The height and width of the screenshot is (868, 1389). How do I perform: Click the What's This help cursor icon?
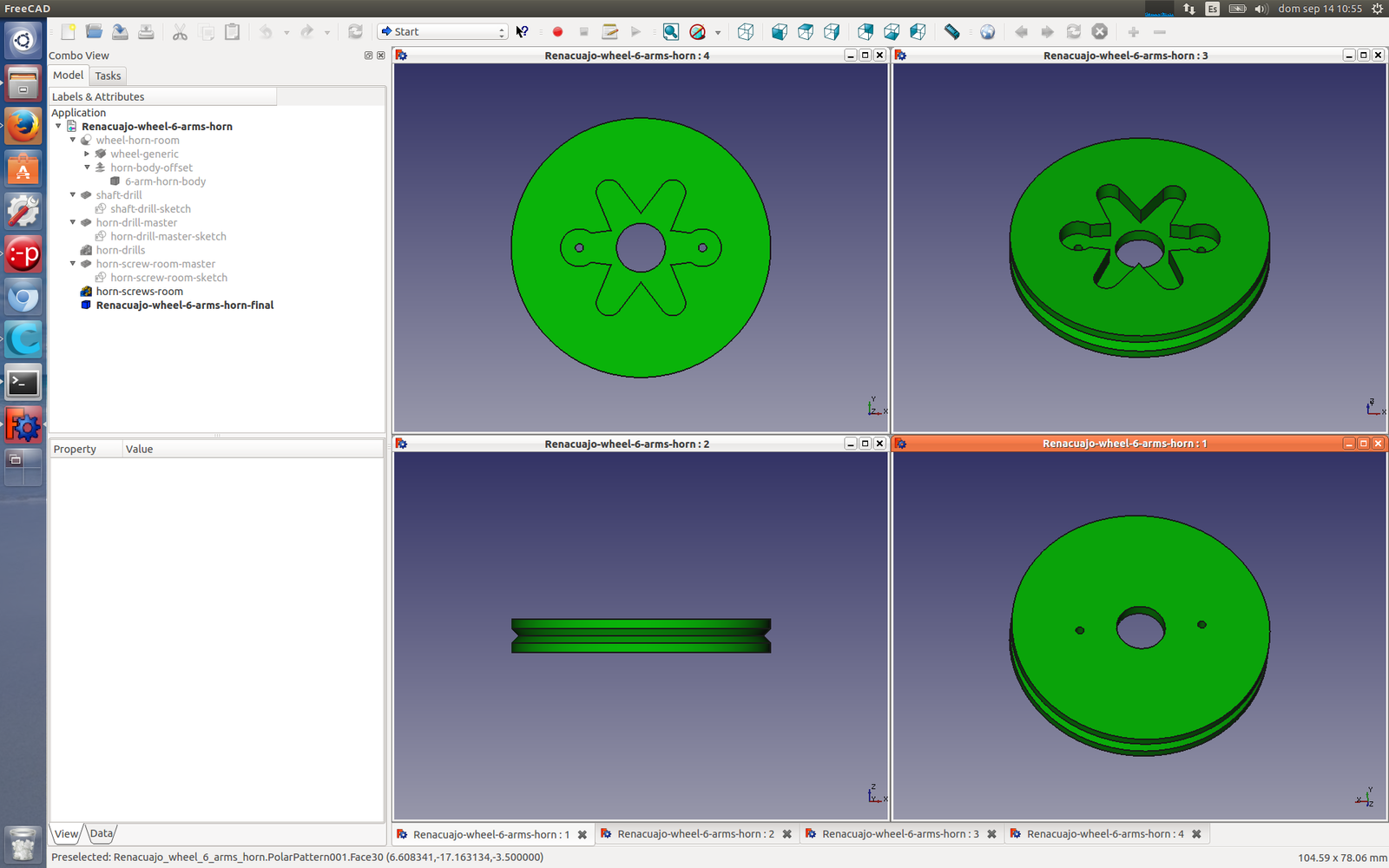pos(522,32)
